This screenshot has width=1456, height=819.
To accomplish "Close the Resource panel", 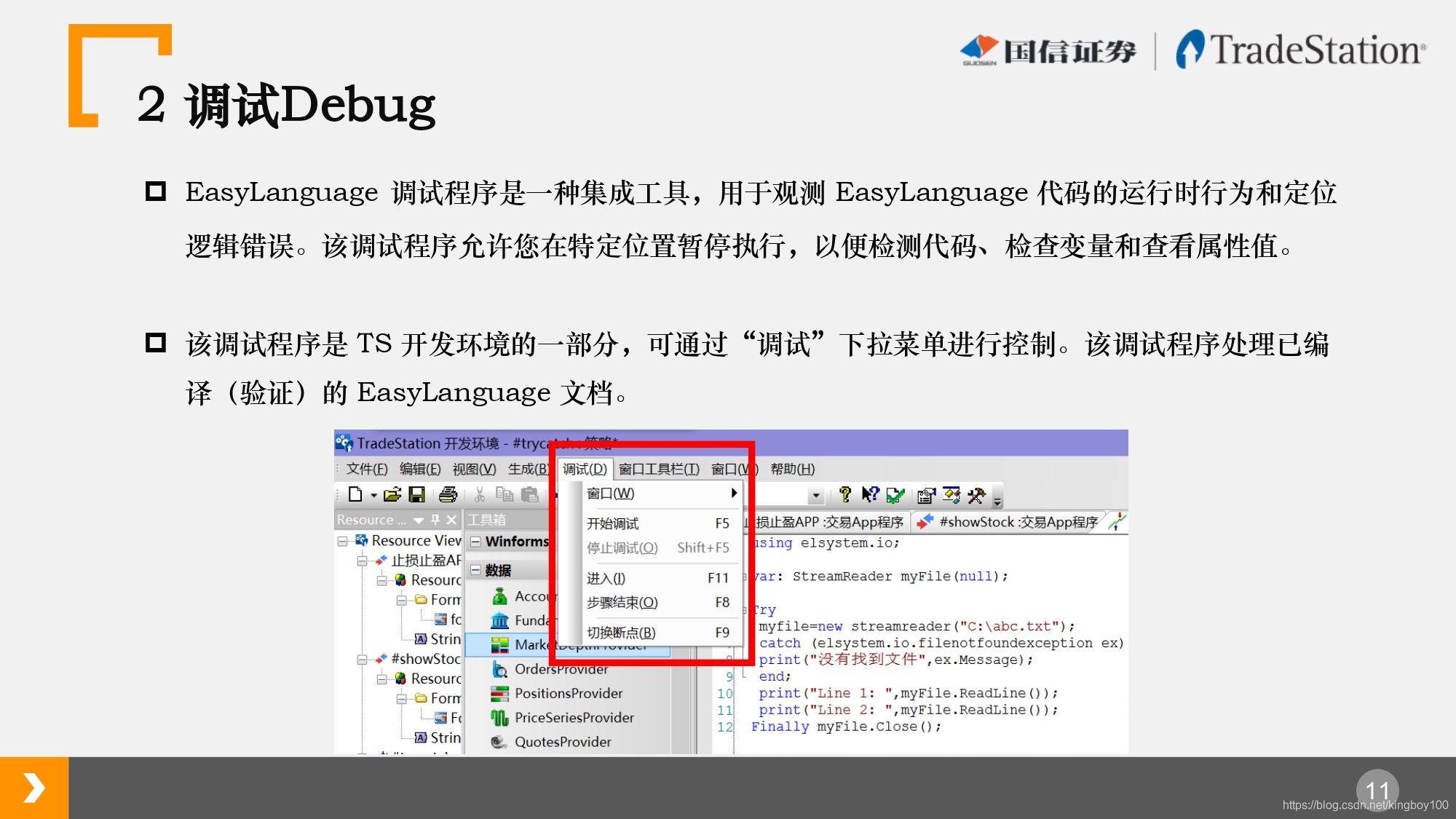I will click(x=451, y=520).
